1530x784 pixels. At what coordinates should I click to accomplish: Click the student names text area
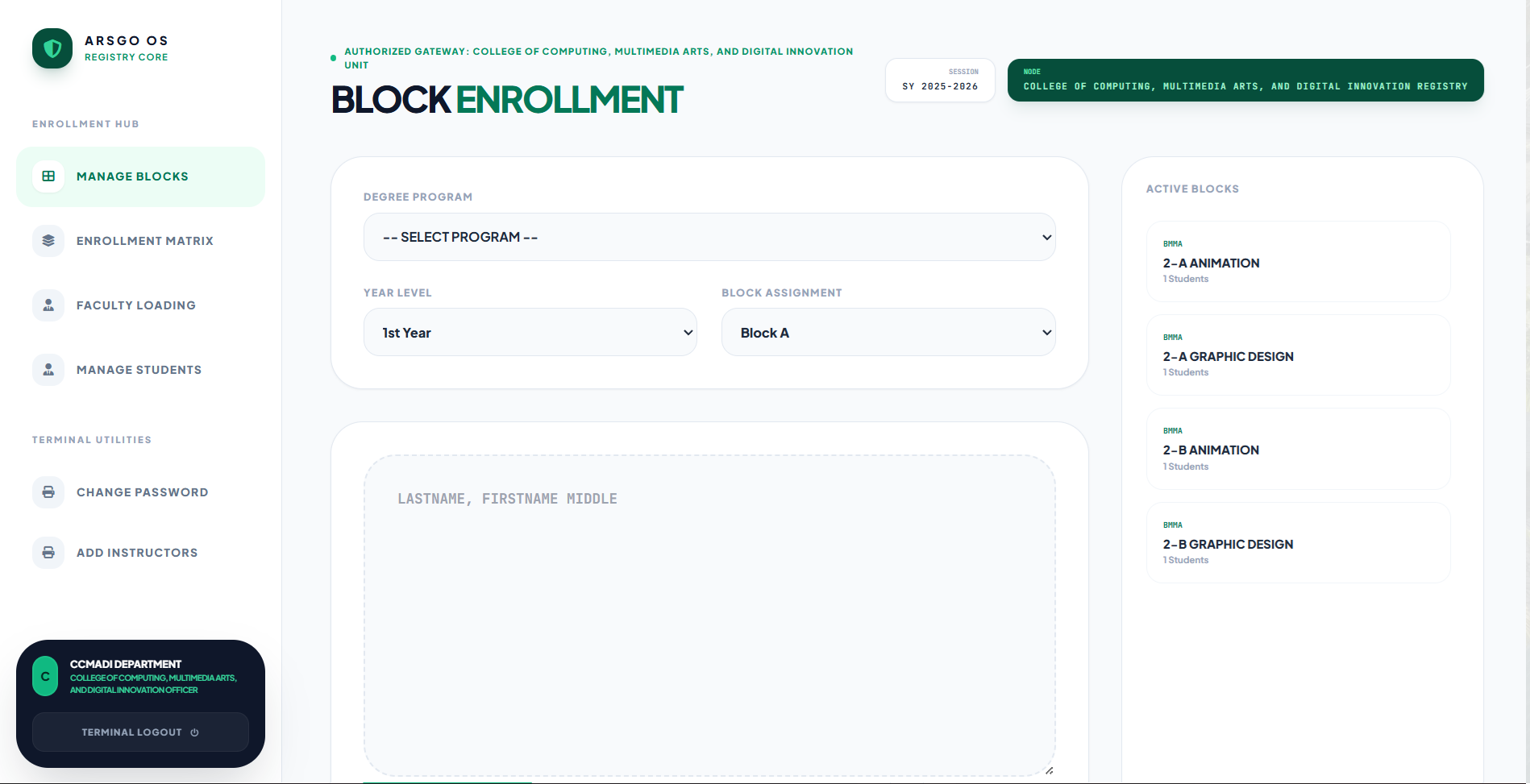(x=709, y=614)
